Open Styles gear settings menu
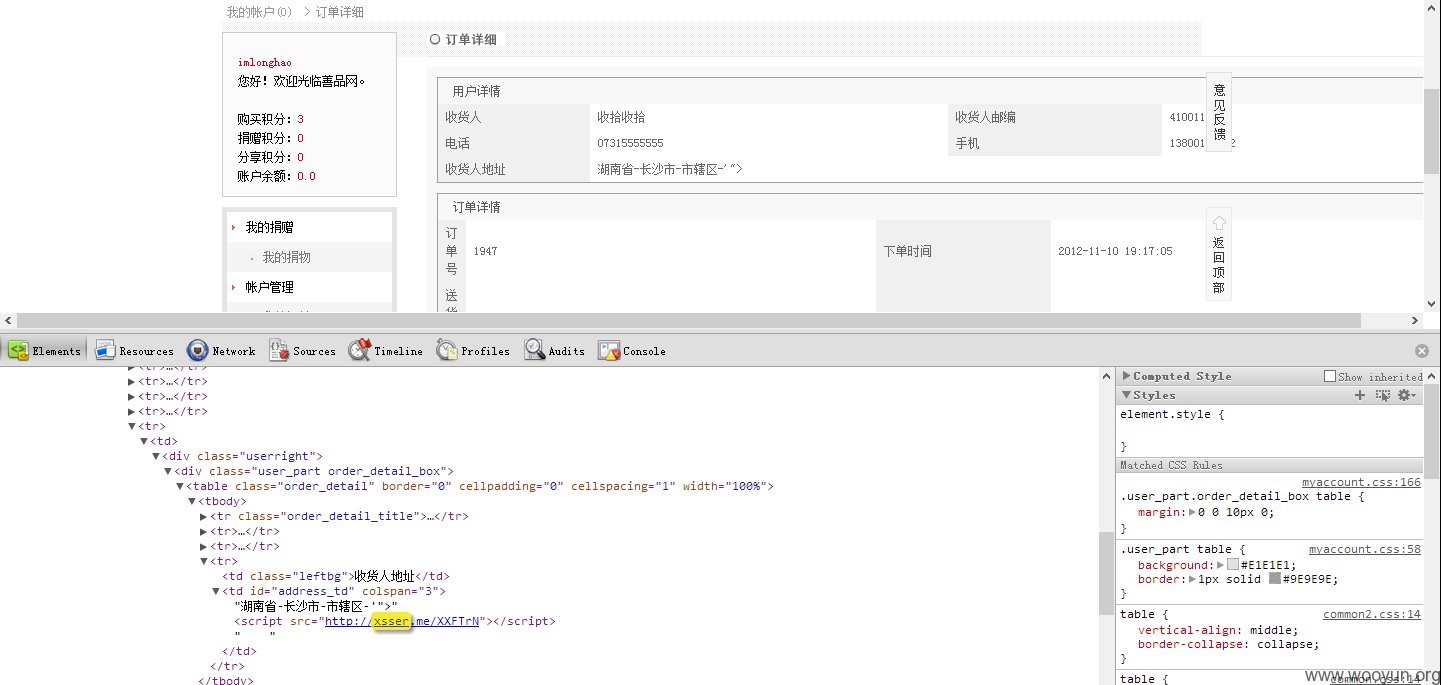Screen dimensions: 1441x685 coord(1407,395)
